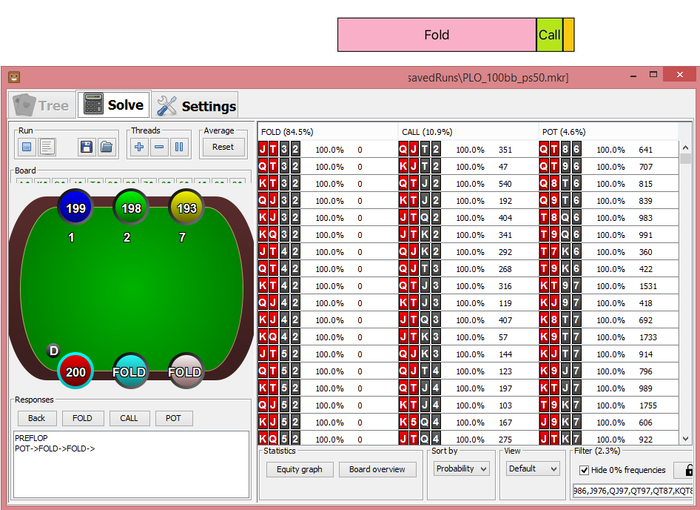
Task: Click the blue player chip 199
Action: (75, 208)
